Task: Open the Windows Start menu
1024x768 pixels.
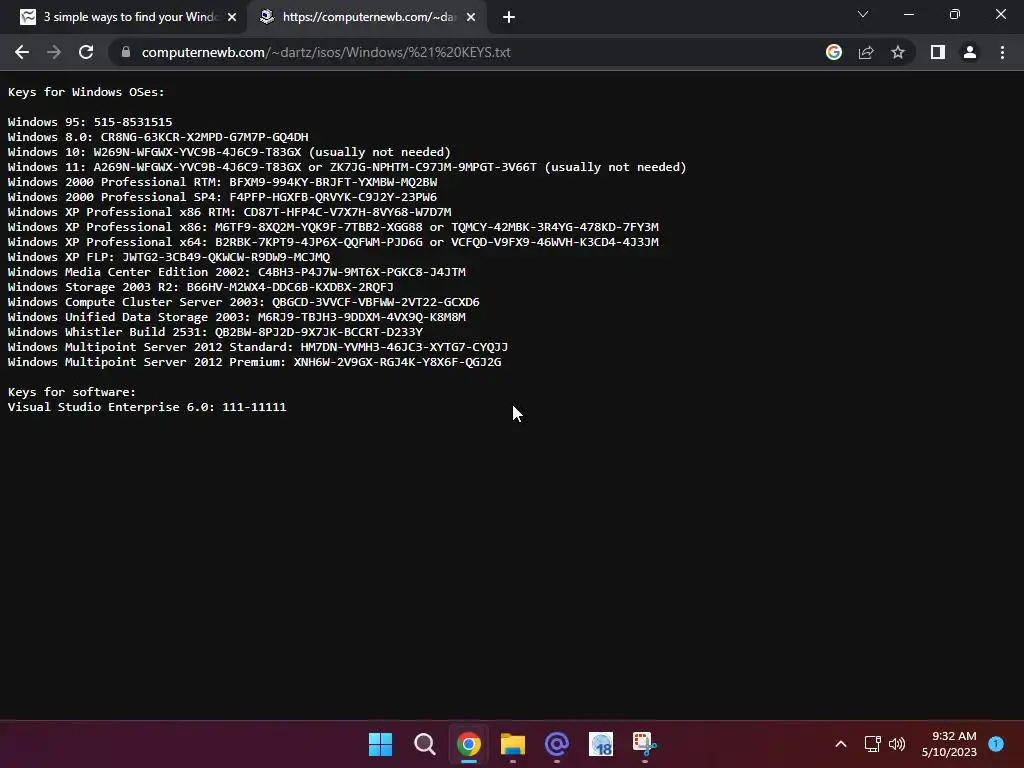Action: click(x=380, y=744)
